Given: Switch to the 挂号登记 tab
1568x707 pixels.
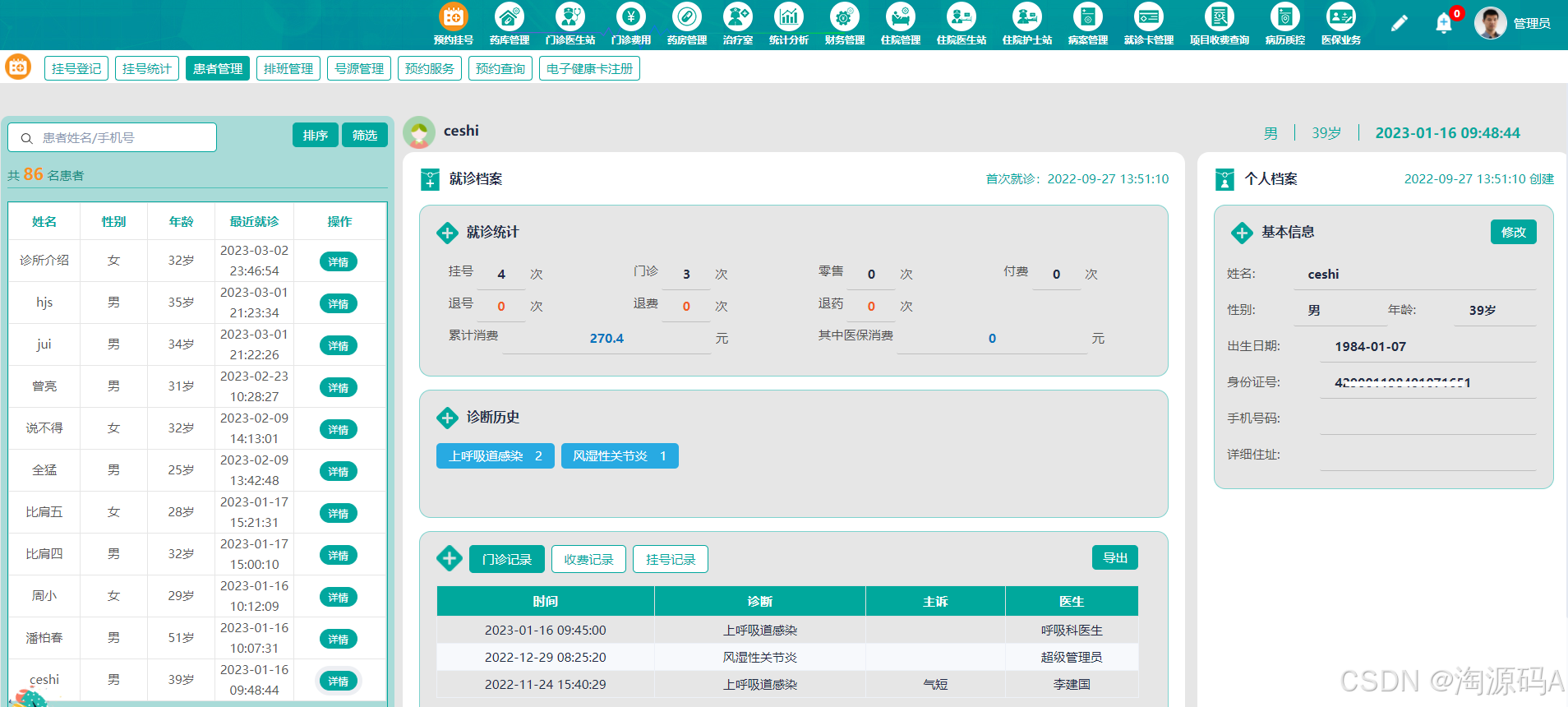Looking at the screenshot, I should tap(76, 68).
